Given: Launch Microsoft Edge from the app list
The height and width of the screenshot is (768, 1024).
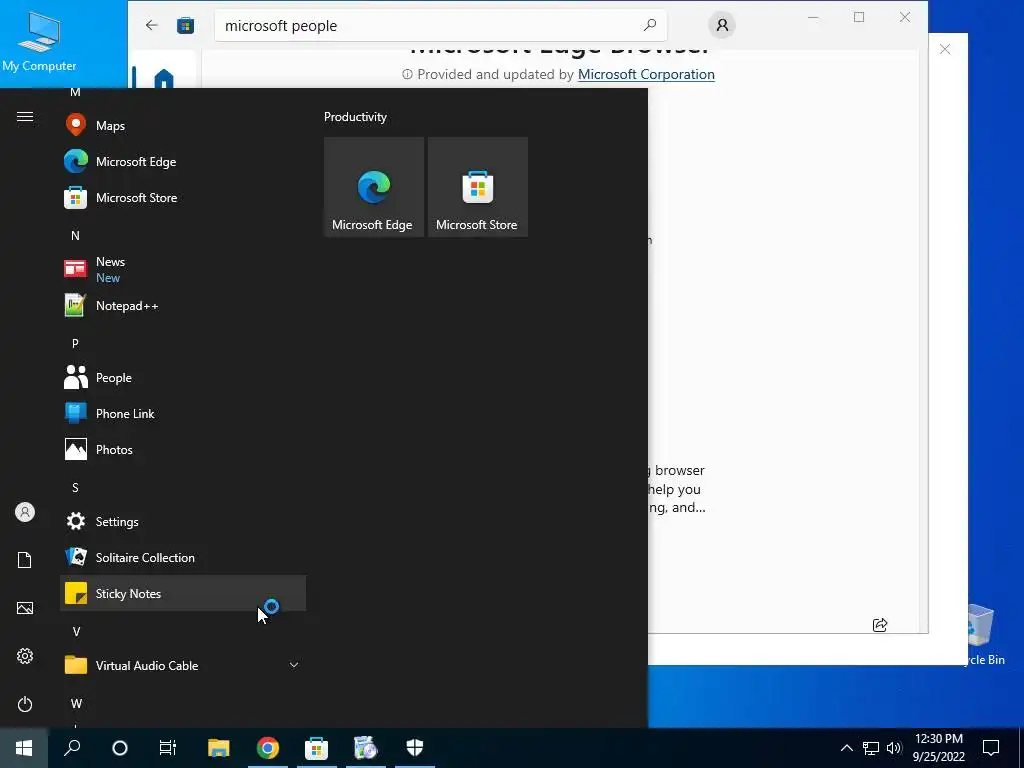Looking at the screenshot, I should (183, 161).
